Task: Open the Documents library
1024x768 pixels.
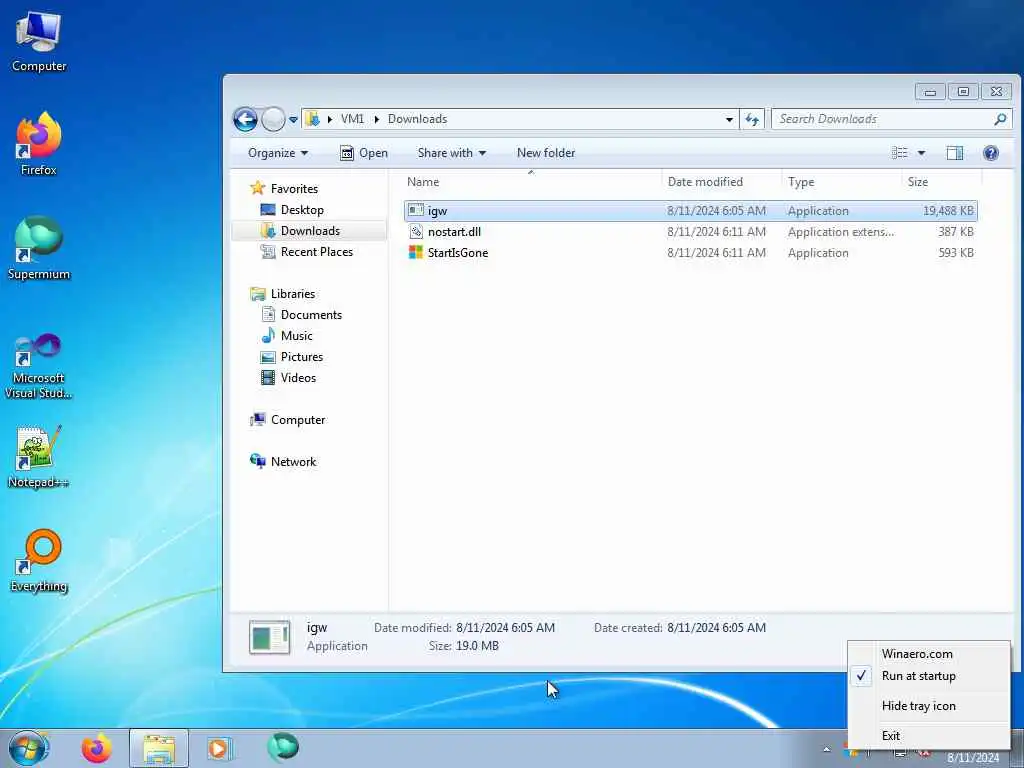Action: tap(311, 315)
